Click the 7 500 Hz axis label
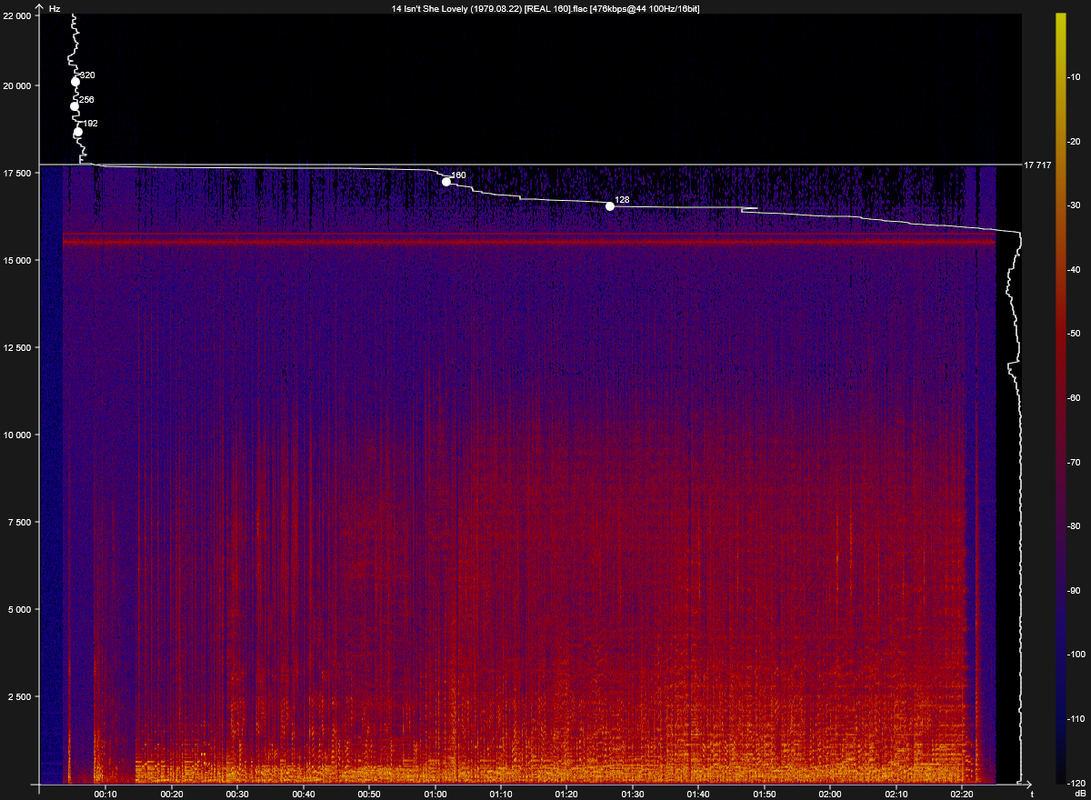The image size is (1091, 800). coord(20,522)
